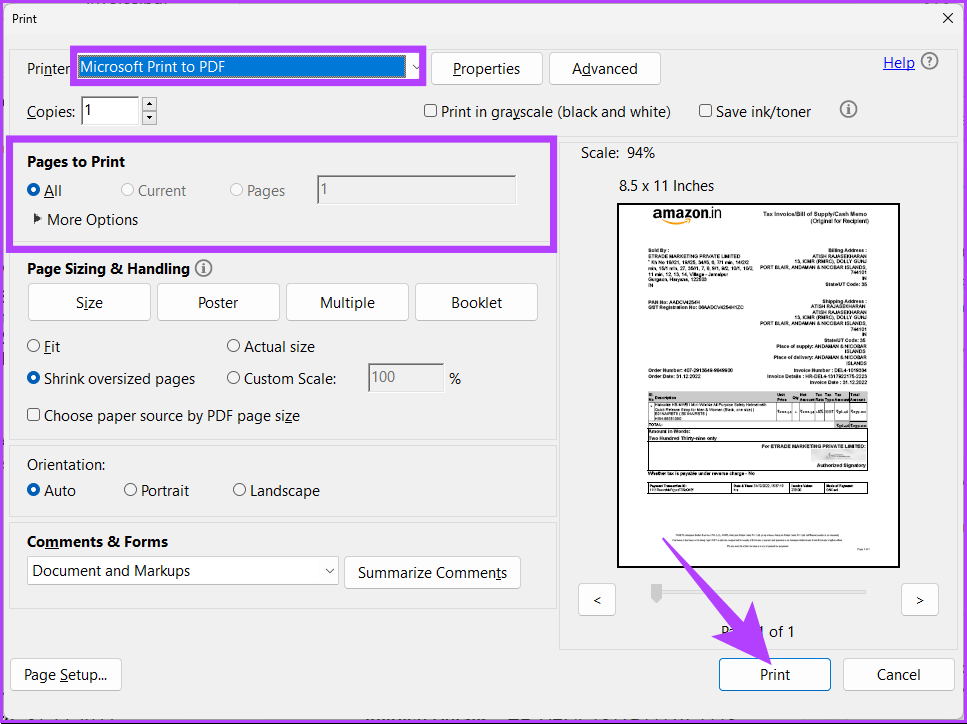The width and height of the screenshot is (967, 724).
Task: Increase copies with the up stepper arrow
Action: point(149,104)
